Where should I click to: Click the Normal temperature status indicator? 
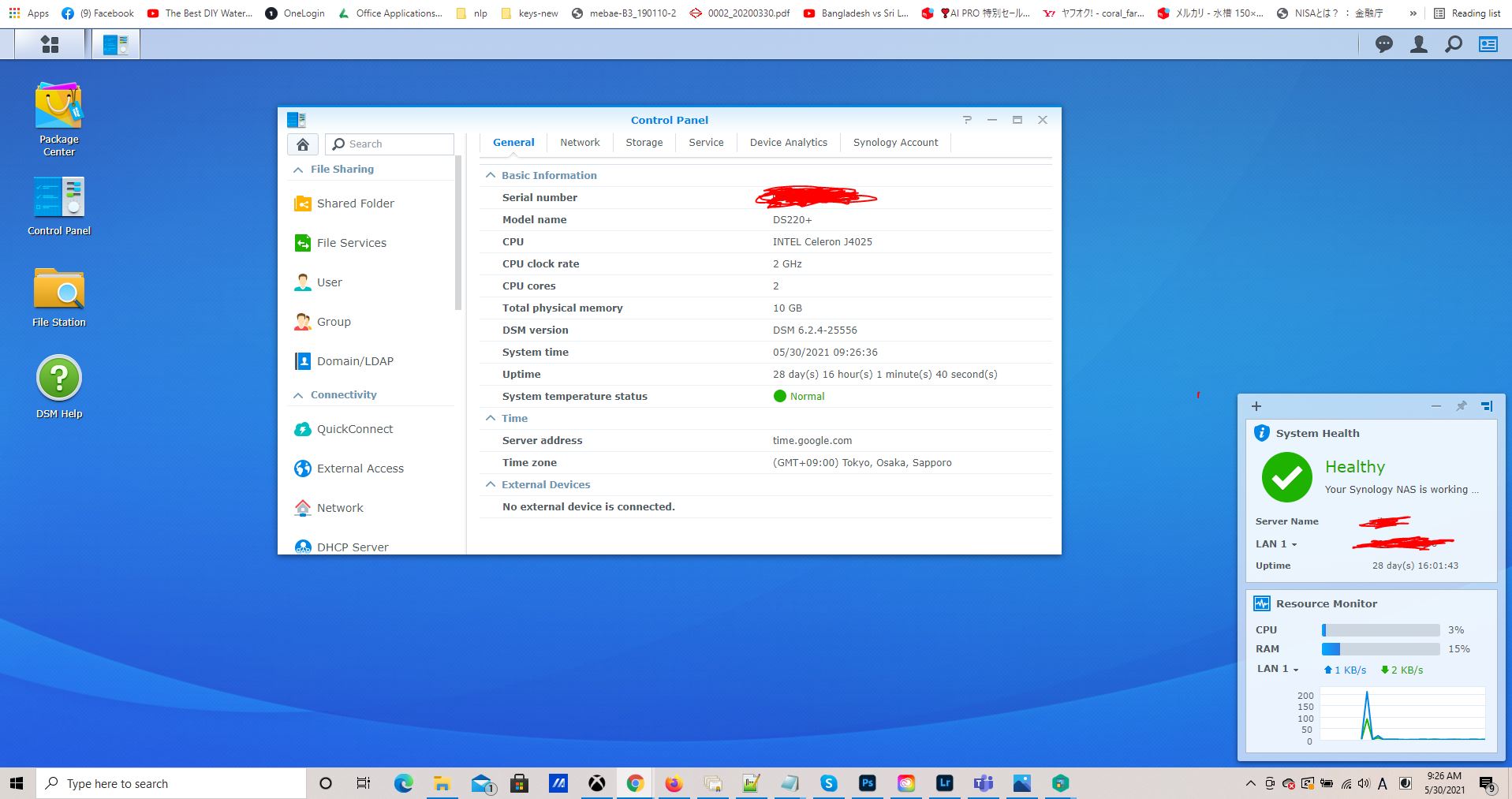(799, 396)
